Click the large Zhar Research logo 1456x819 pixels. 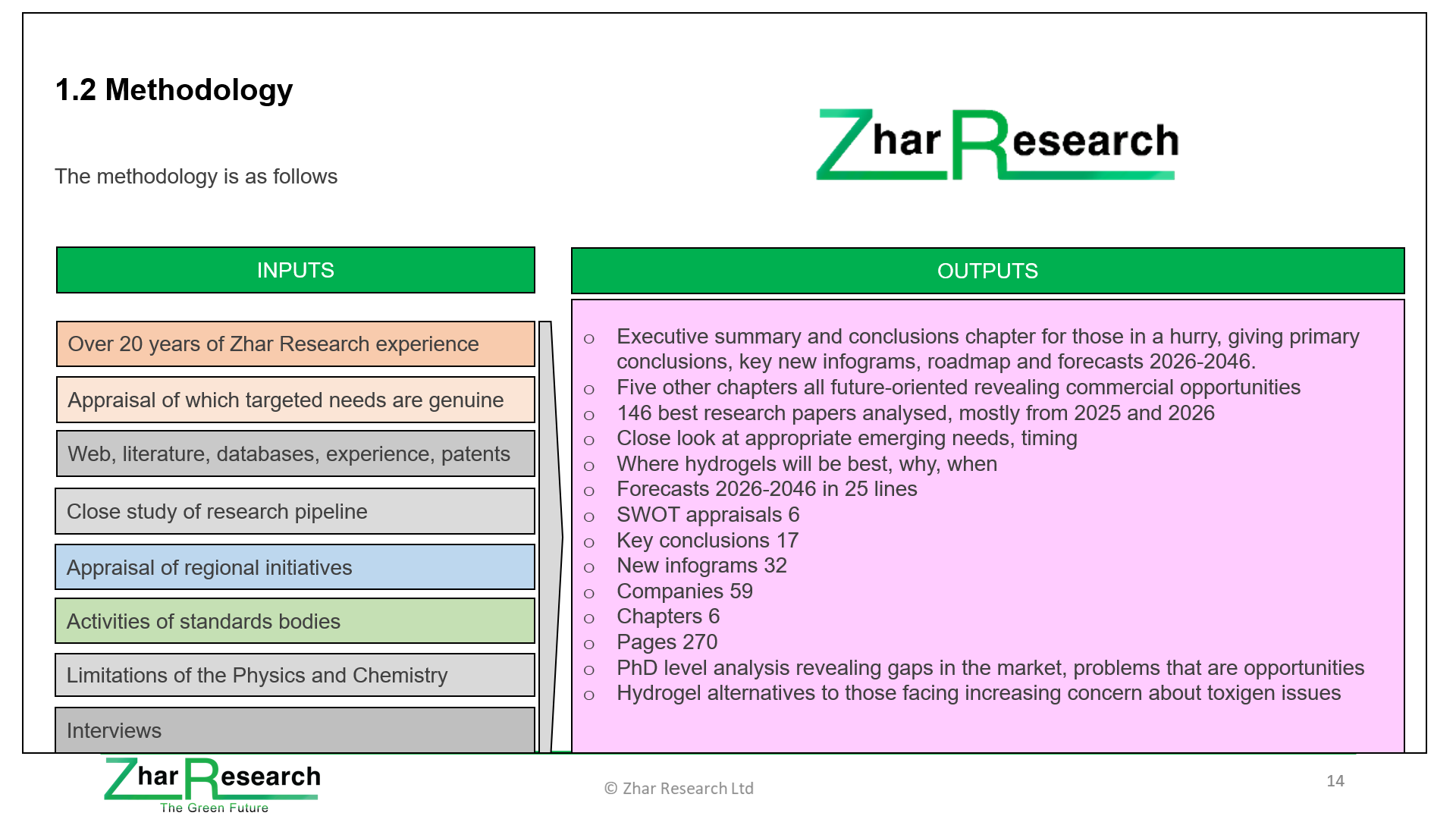click(x=996, y=144)
